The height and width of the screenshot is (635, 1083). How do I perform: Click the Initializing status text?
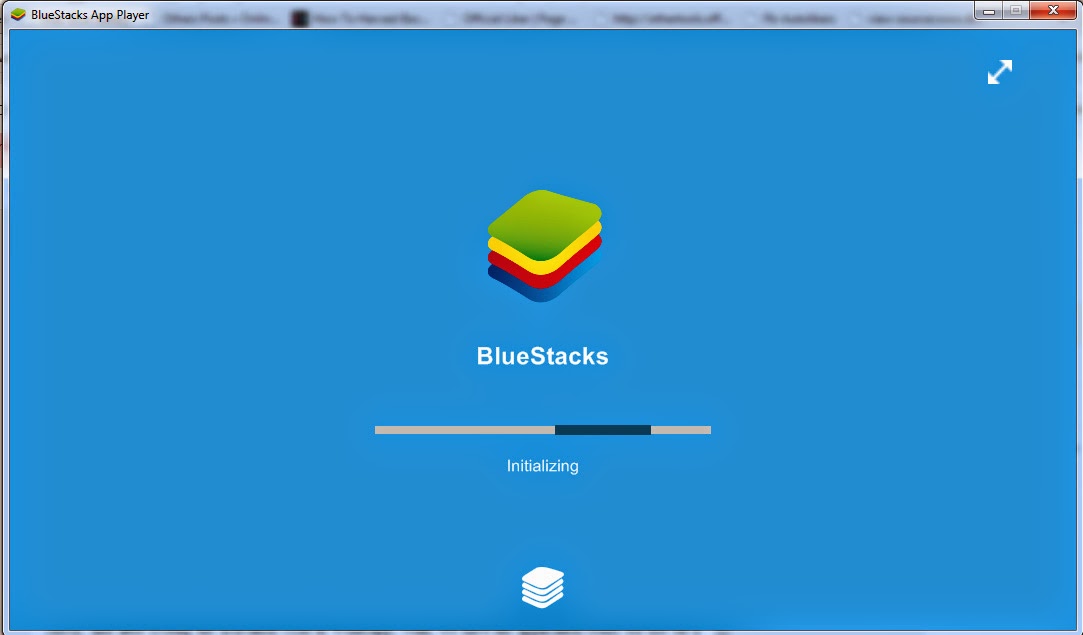[x=542, y=465]
